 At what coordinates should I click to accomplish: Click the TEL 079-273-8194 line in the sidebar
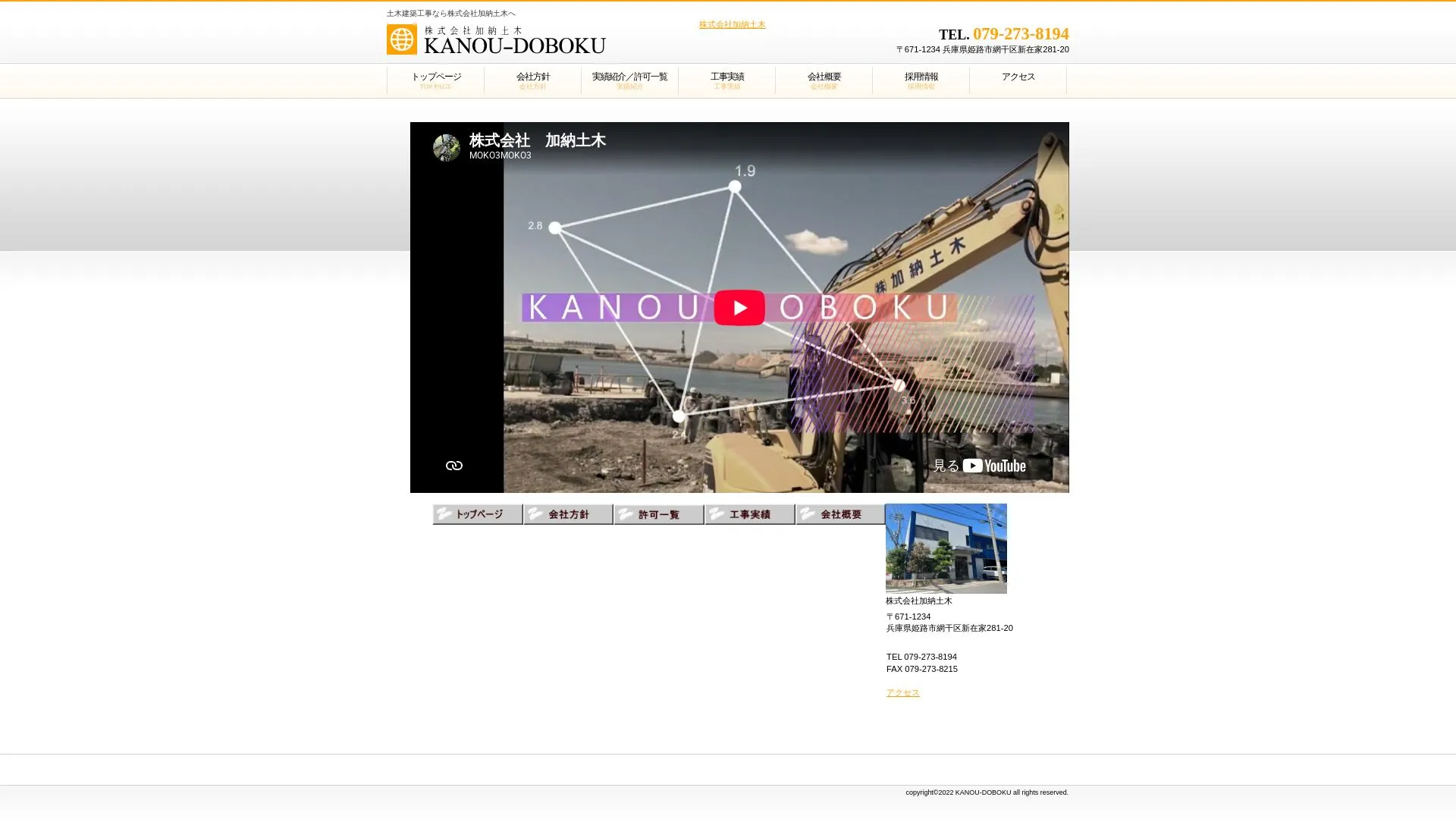(x=921, y=657)
